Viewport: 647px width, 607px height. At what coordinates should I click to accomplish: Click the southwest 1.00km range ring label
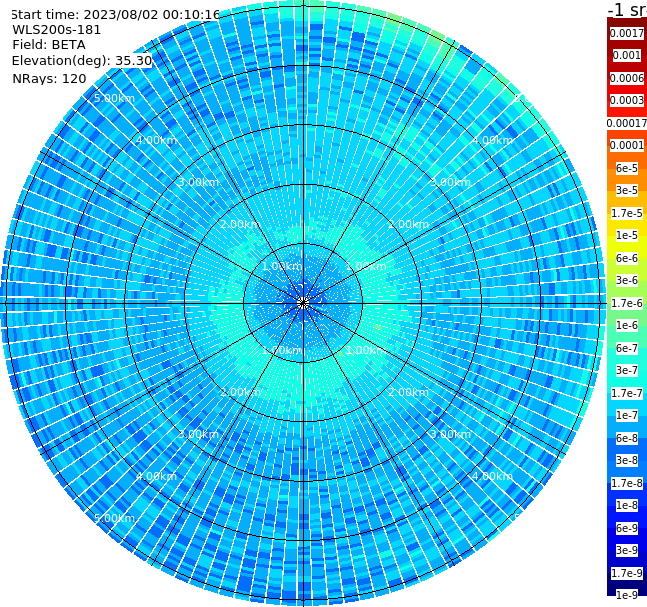click(283, 350)
